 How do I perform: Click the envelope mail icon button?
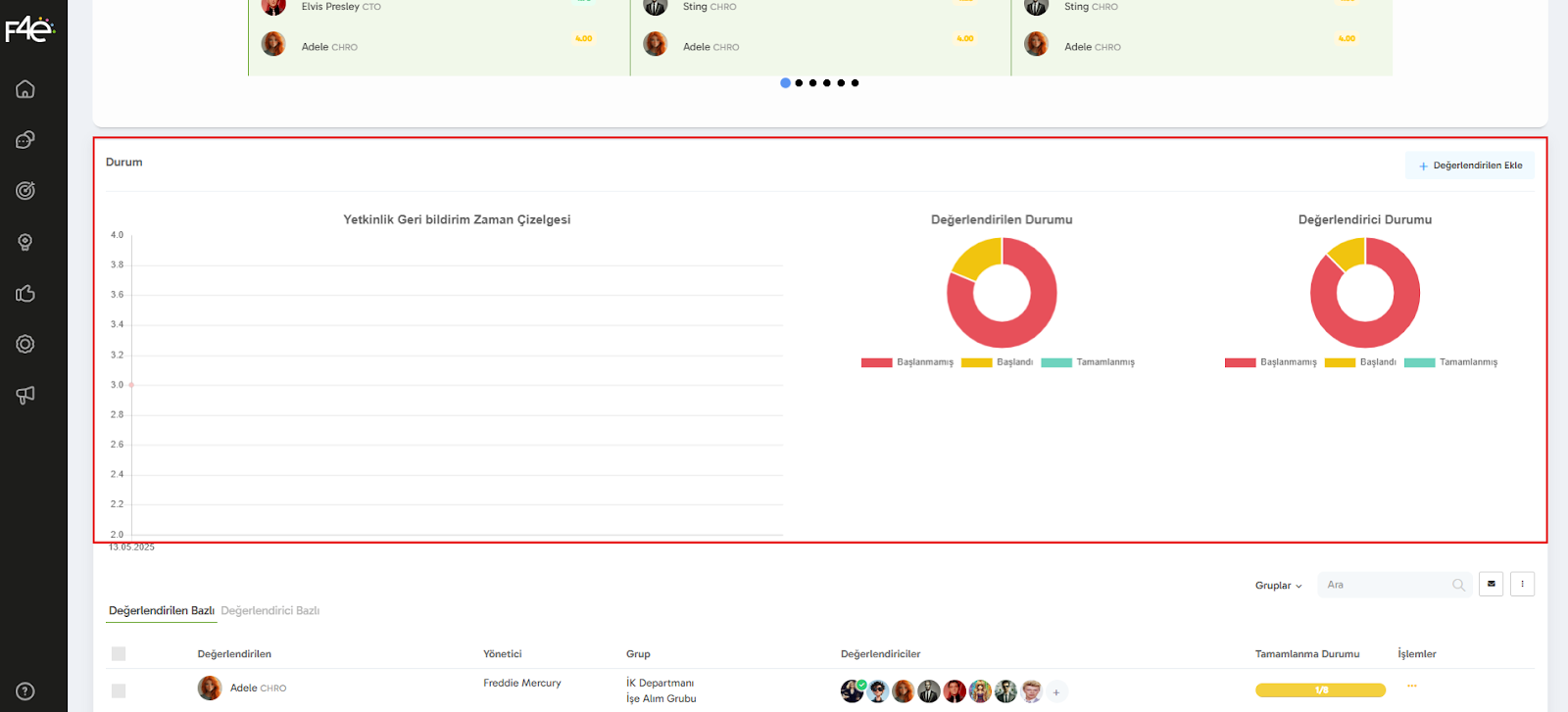click(1491, 585)
